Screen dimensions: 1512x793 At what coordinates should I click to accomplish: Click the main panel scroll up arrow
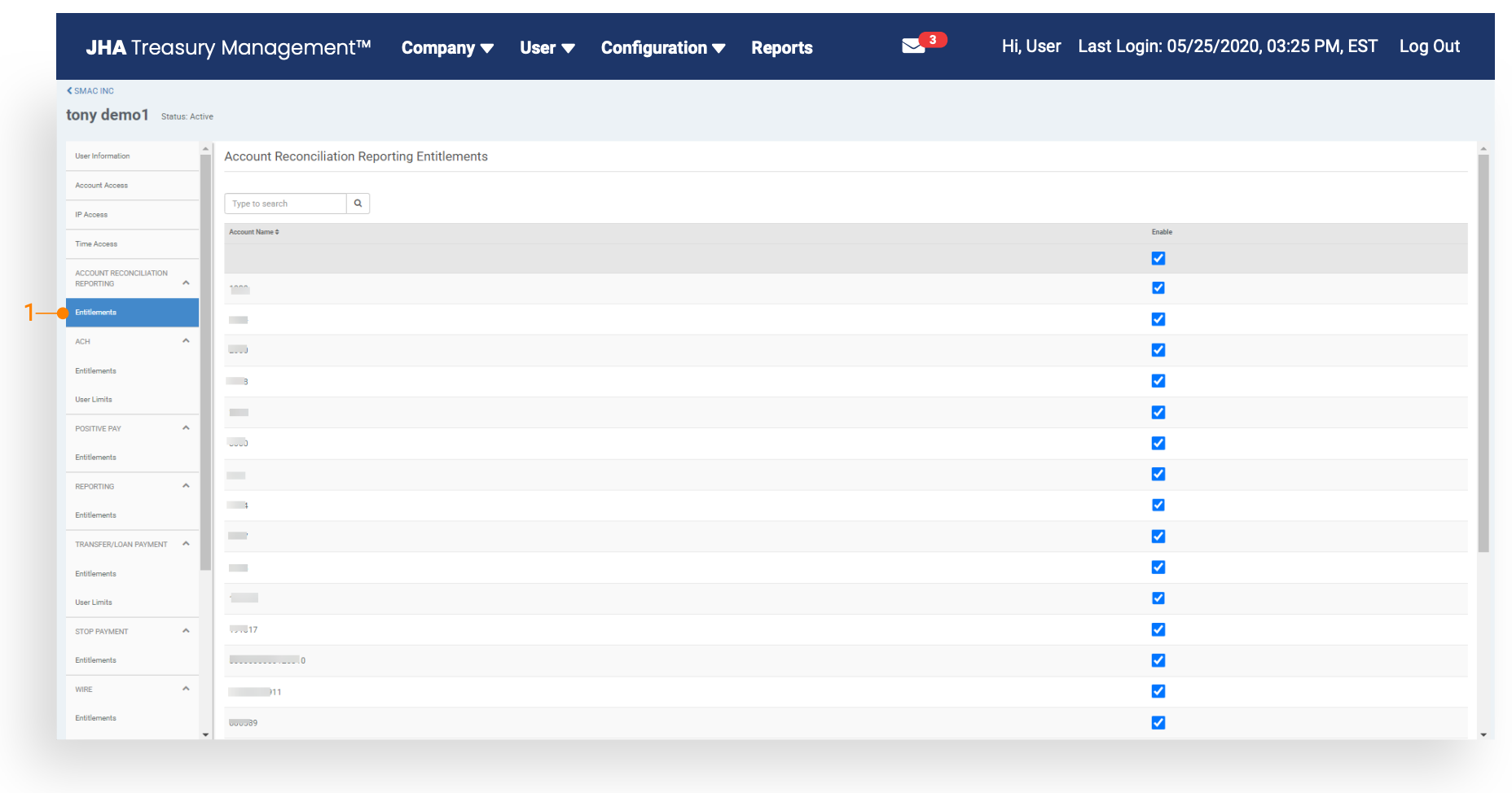[x=1483, y=149]
